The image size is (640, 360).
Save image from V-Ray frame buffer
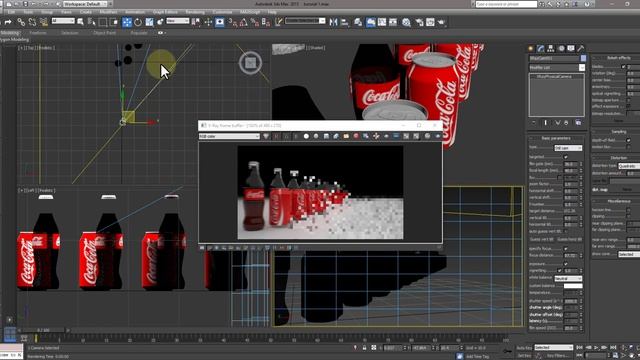point(326,136)
